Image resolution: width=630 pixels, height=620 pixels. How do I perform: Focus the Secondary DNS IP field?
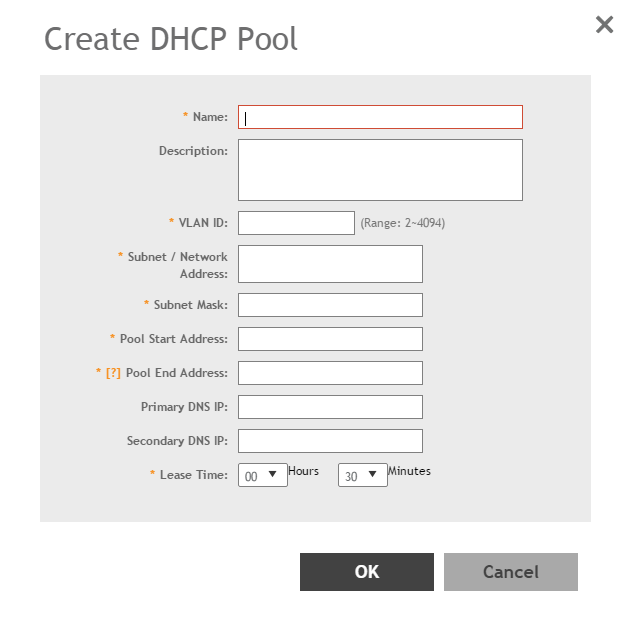point(330,441)
